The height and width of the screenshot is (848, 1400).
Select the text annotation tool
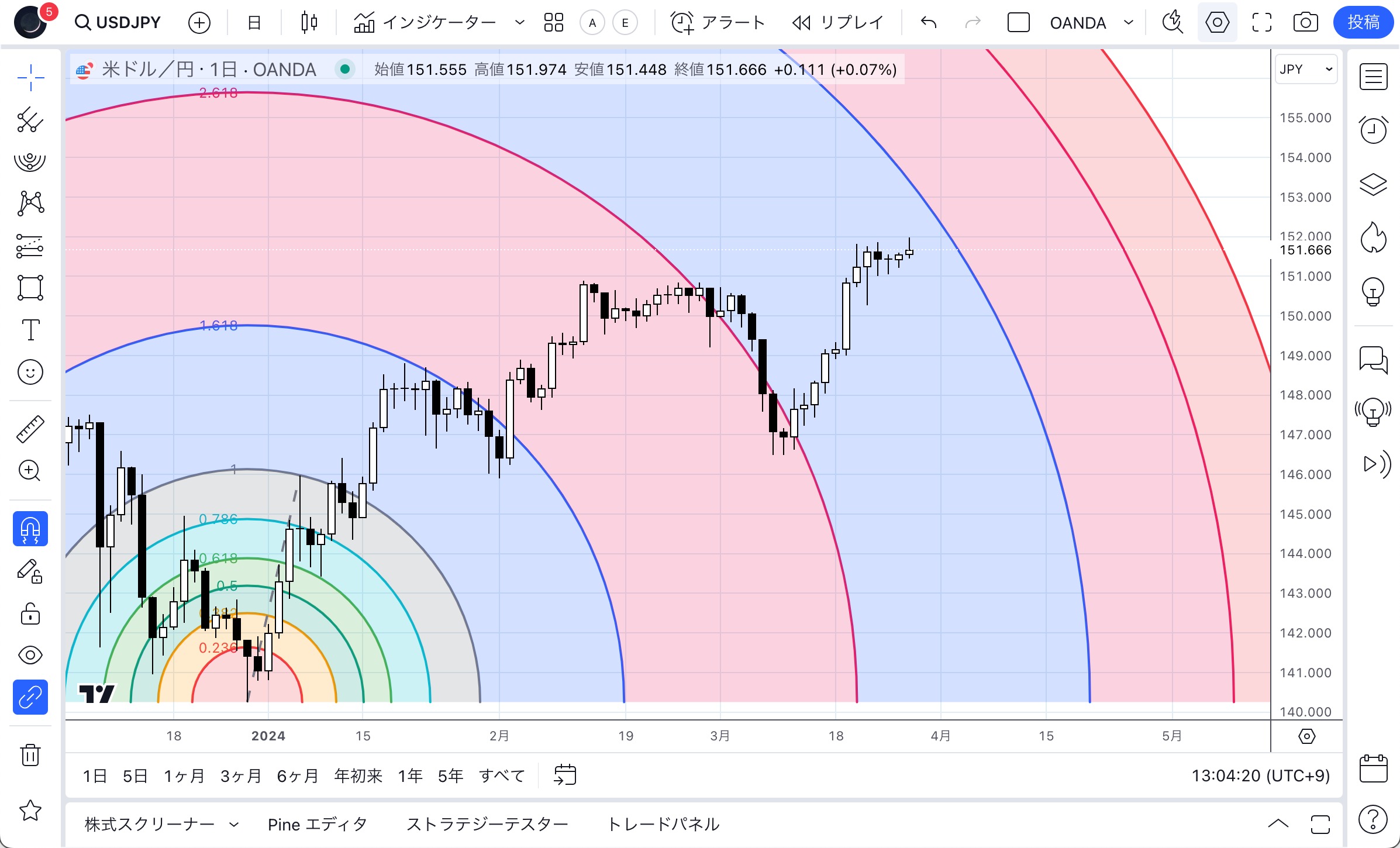(30, 330)
